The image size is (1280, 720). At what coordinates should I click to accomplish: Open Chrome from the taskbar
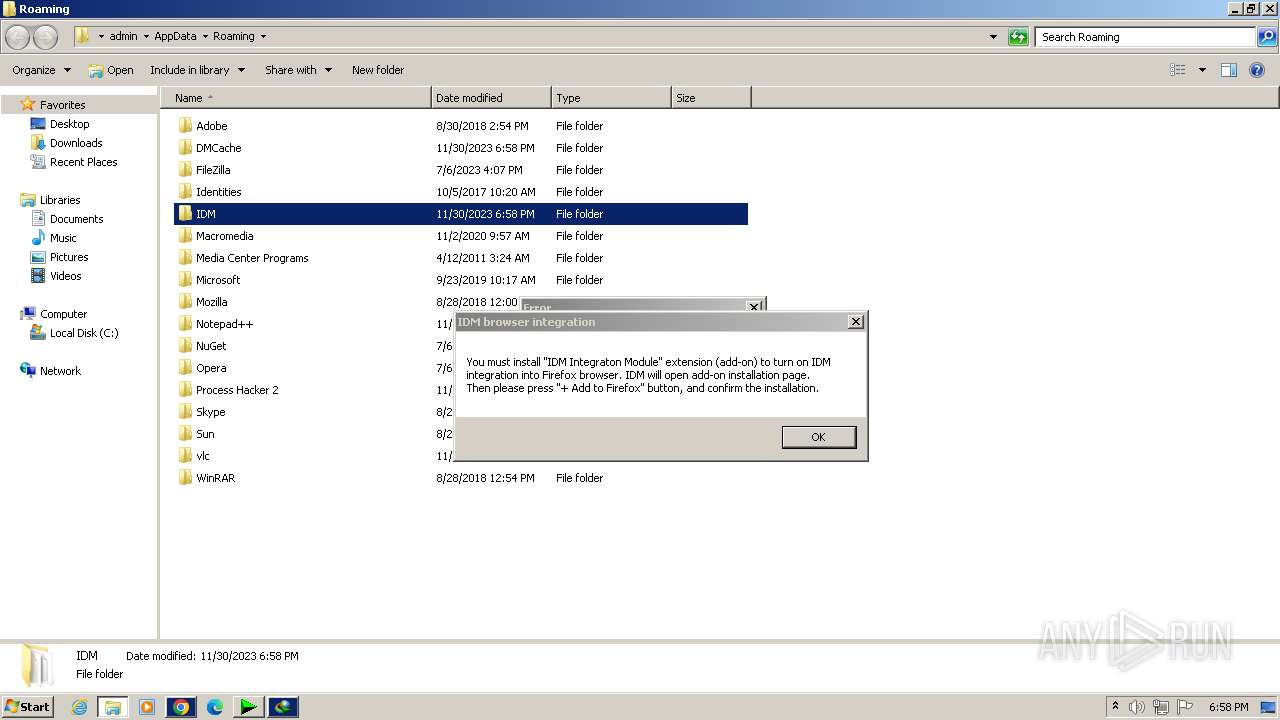181,707
